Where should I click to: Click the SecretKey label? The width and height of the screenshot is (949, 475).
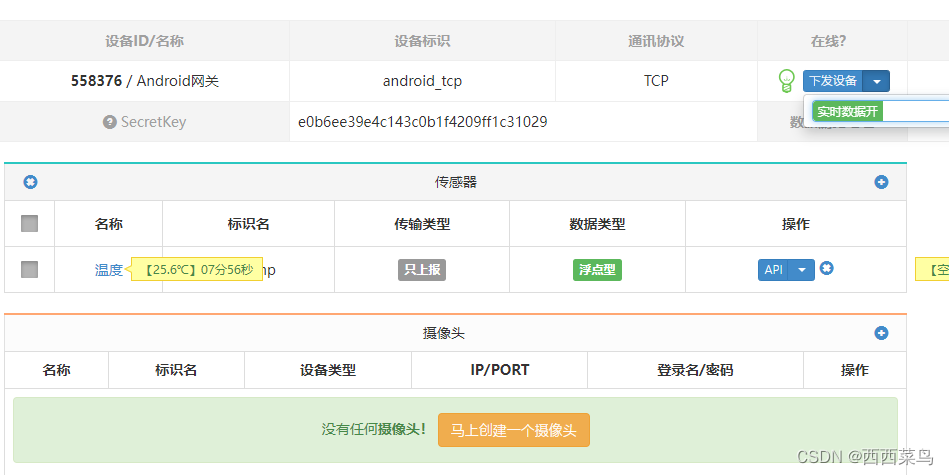pyautogui.click(x=153, y=122)
